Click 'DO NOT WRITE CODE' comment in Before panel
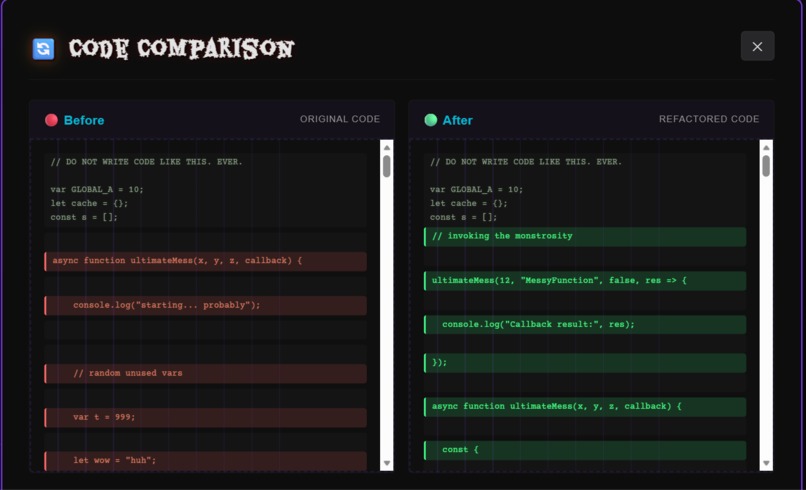Image resolution: width=806 pixels, height=490 pixels. tap(146, 162)
